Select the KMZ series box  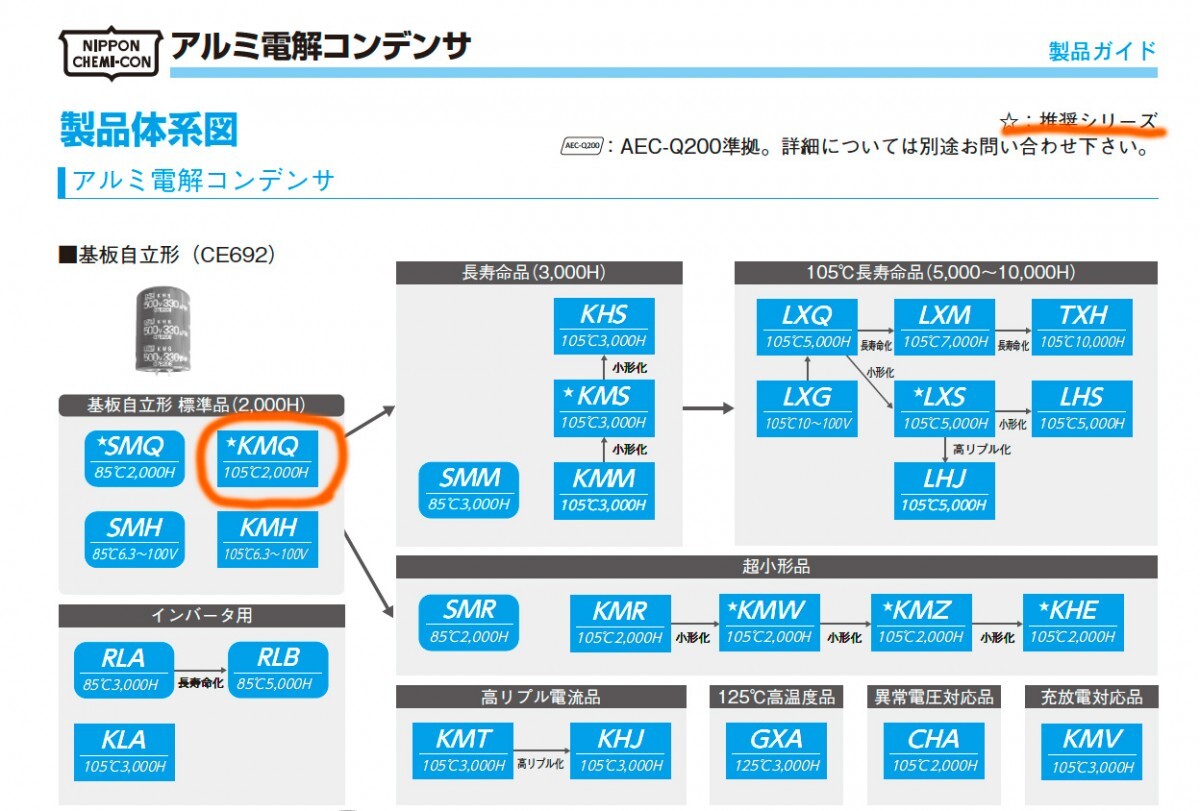click(922, 622)
